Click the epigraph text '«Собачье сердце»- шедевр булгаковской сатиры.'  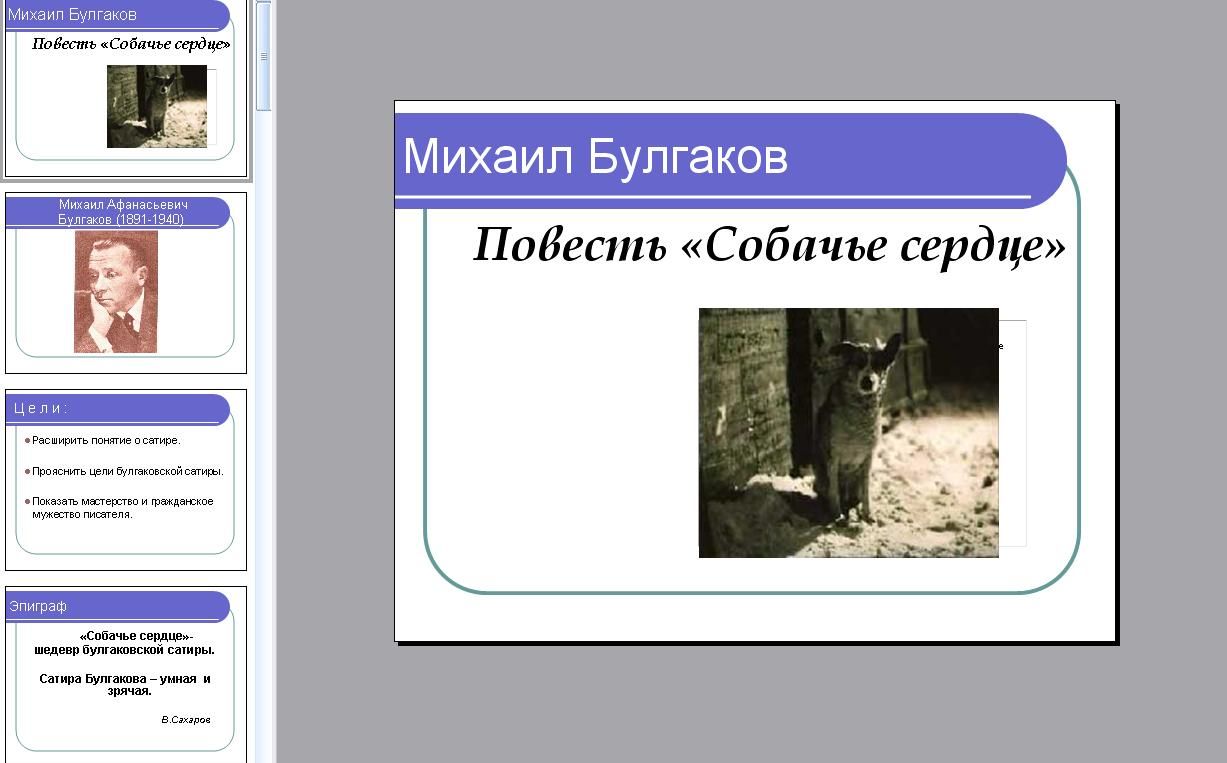pyautogui.click(x=125, y=642)
